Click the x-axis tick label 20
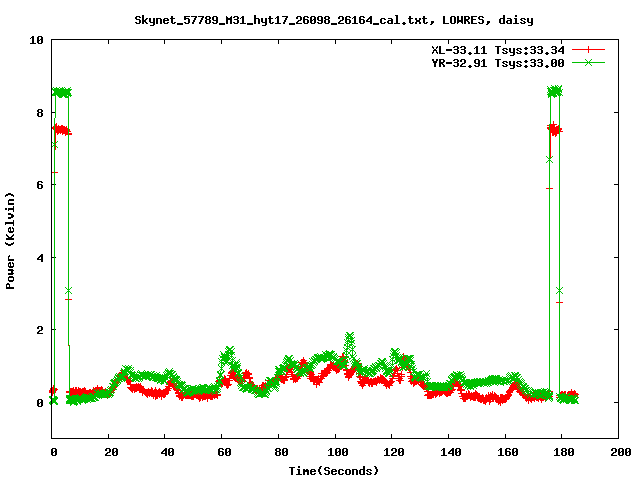This screenshot has width=640, height=480. pyautogui.click(x=111, y=452)
